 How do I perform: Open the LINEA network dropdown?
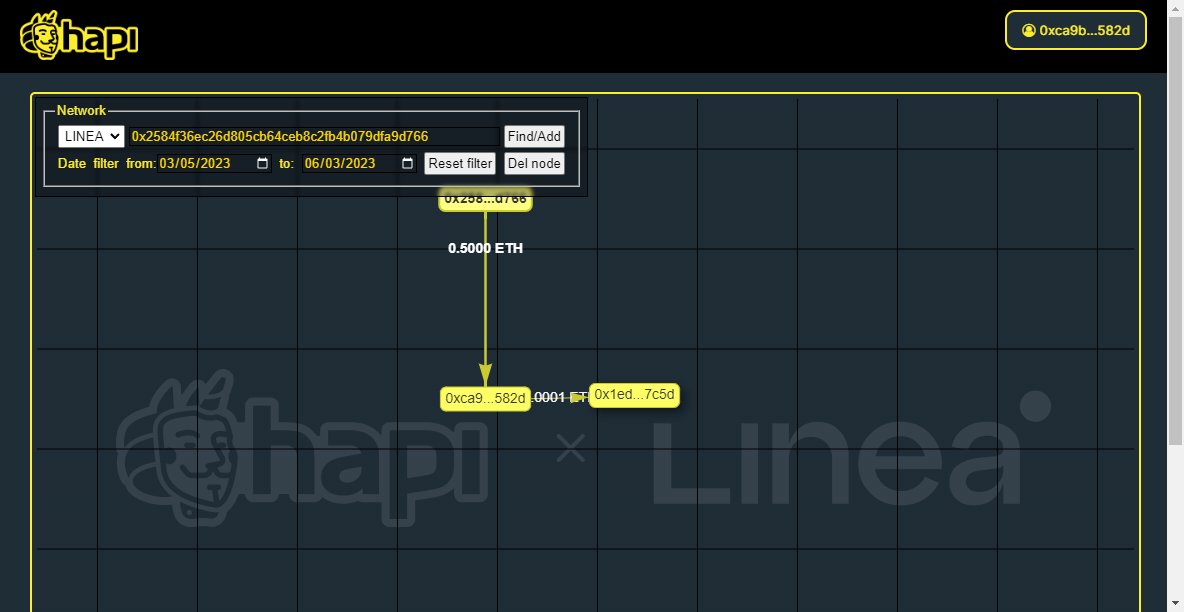click(91, 136)
